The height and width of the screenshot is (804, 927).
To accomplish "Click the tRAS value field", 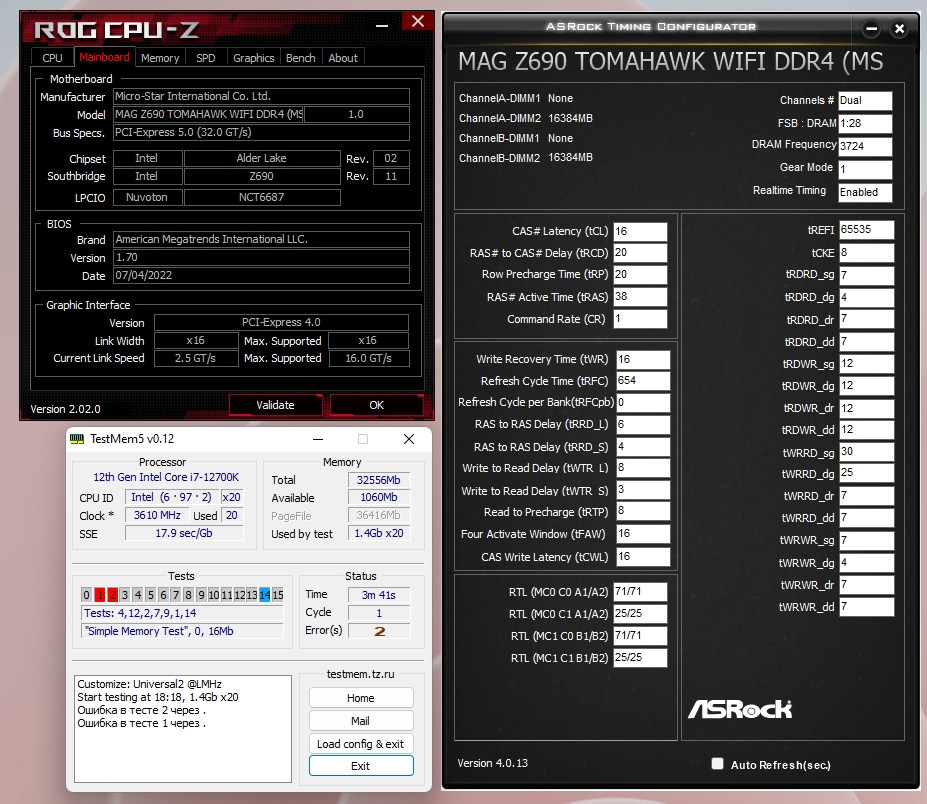I will click(x=640, y=297).
